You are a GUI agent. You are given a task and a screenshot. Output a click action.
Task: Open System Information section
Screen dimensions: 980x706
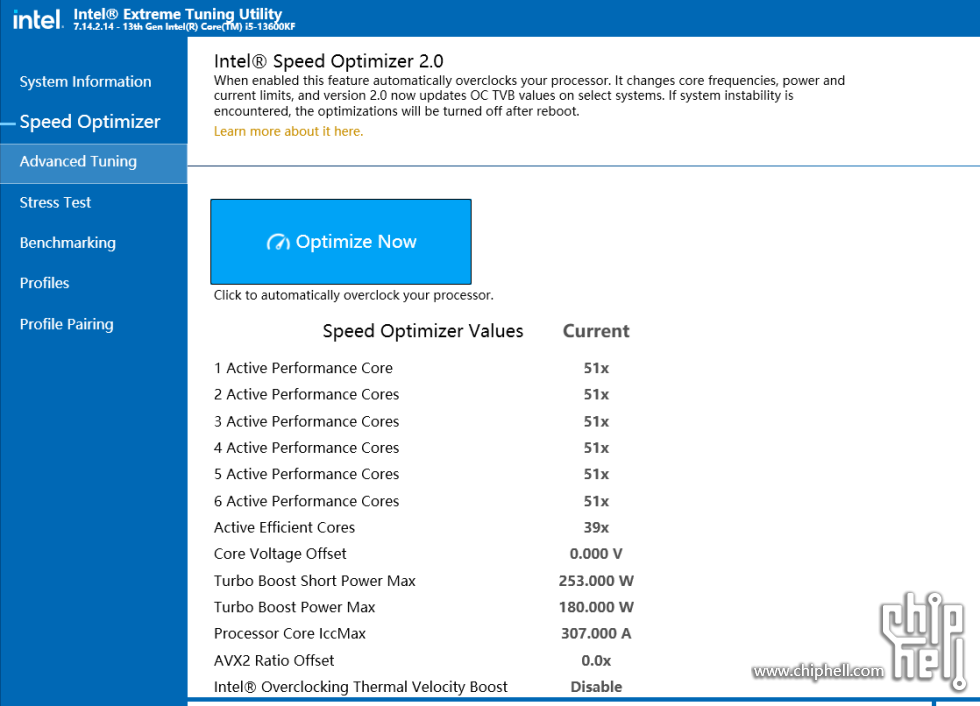[x=85, y=82]
